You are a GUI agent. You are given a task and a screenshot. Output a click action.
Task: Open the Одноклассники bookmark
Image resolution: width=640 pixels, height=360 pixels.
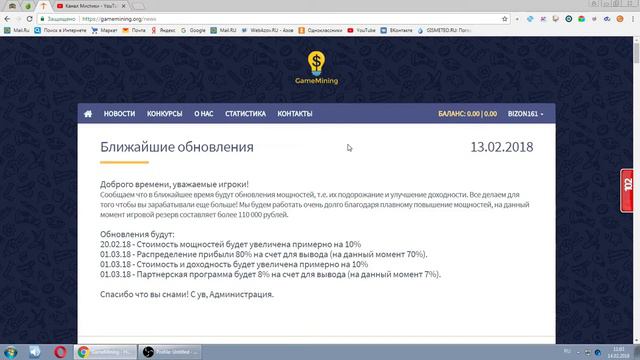coord(320,30)
